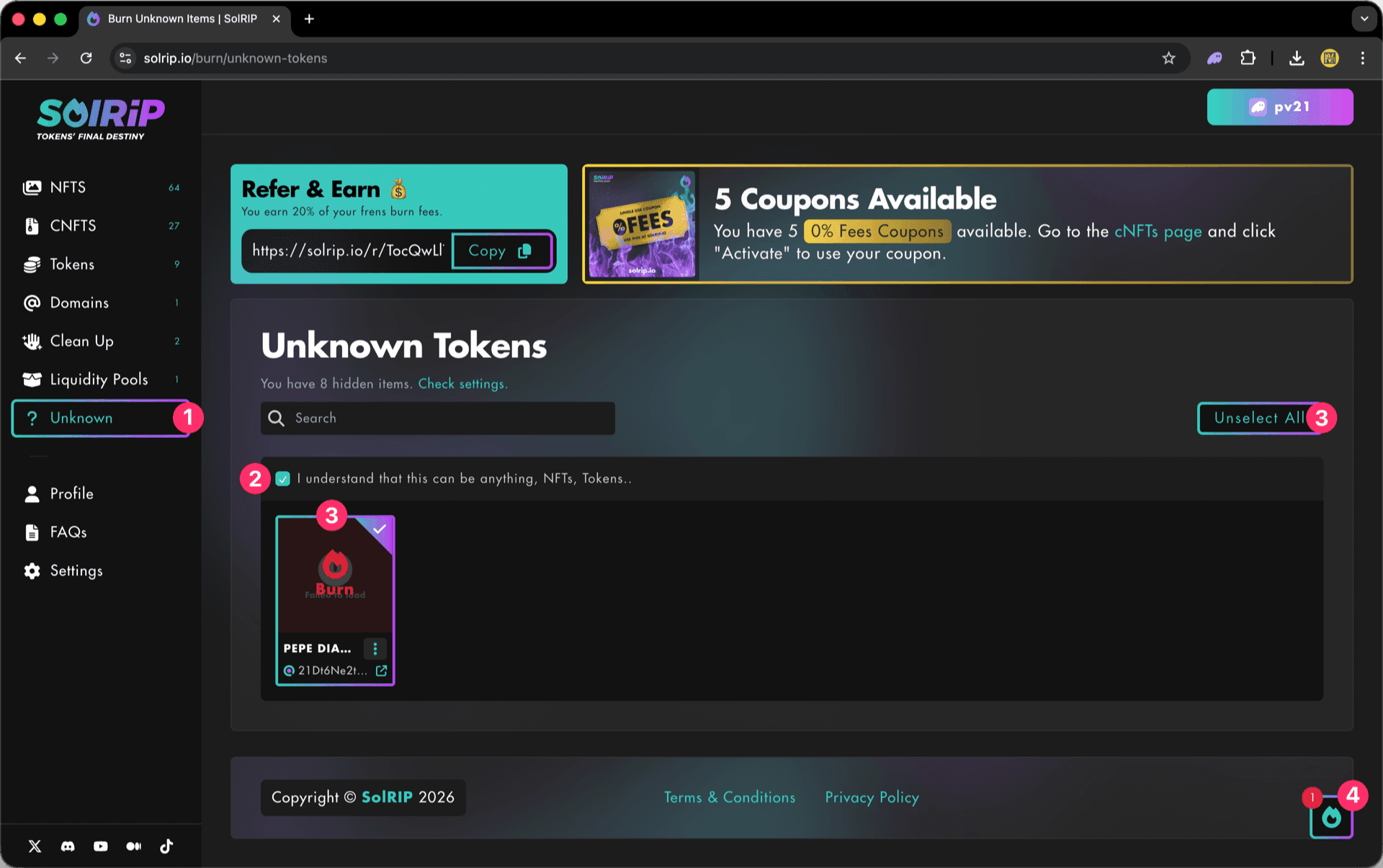Toggle the 'I understand' confirmation checkbox
Screen dimensions: 1383x868
283,479
